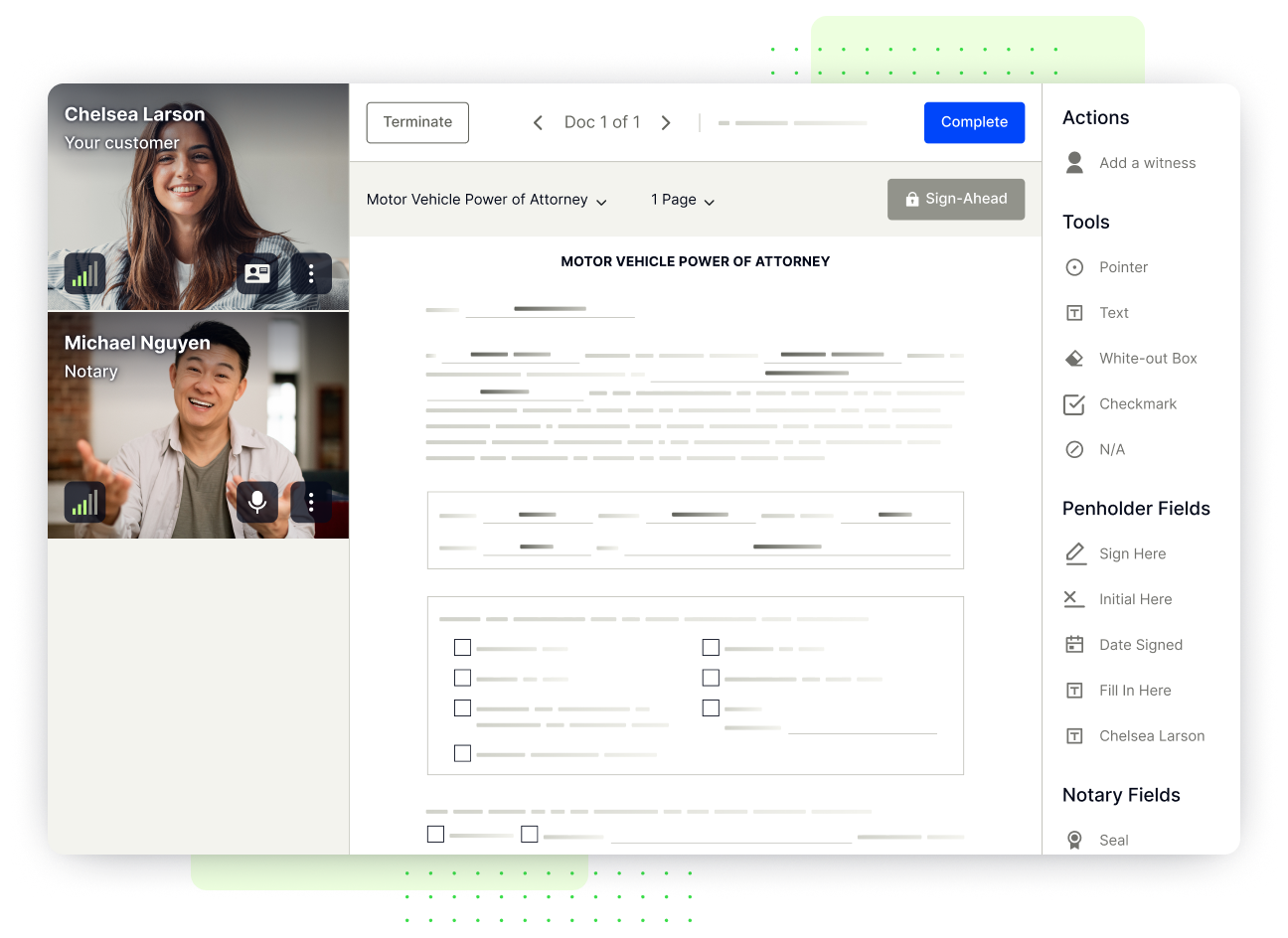
Task: Click Michael Nguyen's video thumbnail
Action: 199,425
